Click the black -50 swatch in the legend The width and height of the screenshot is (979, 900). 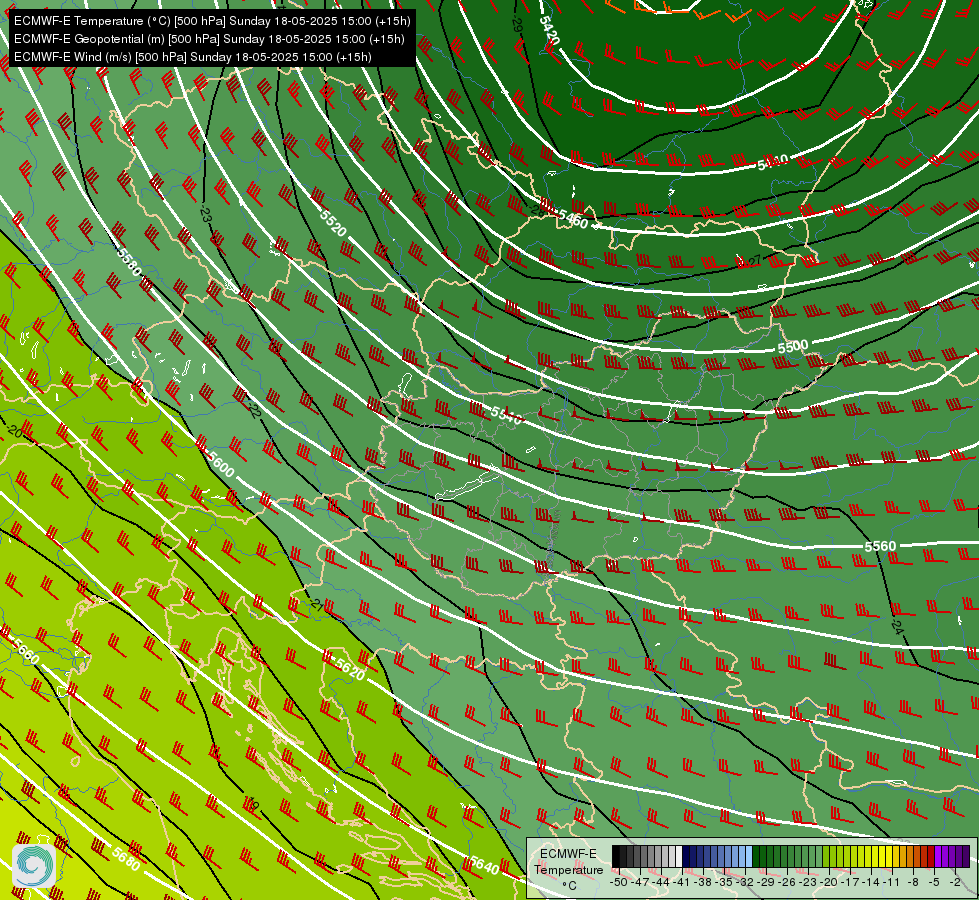coord(616,856)
